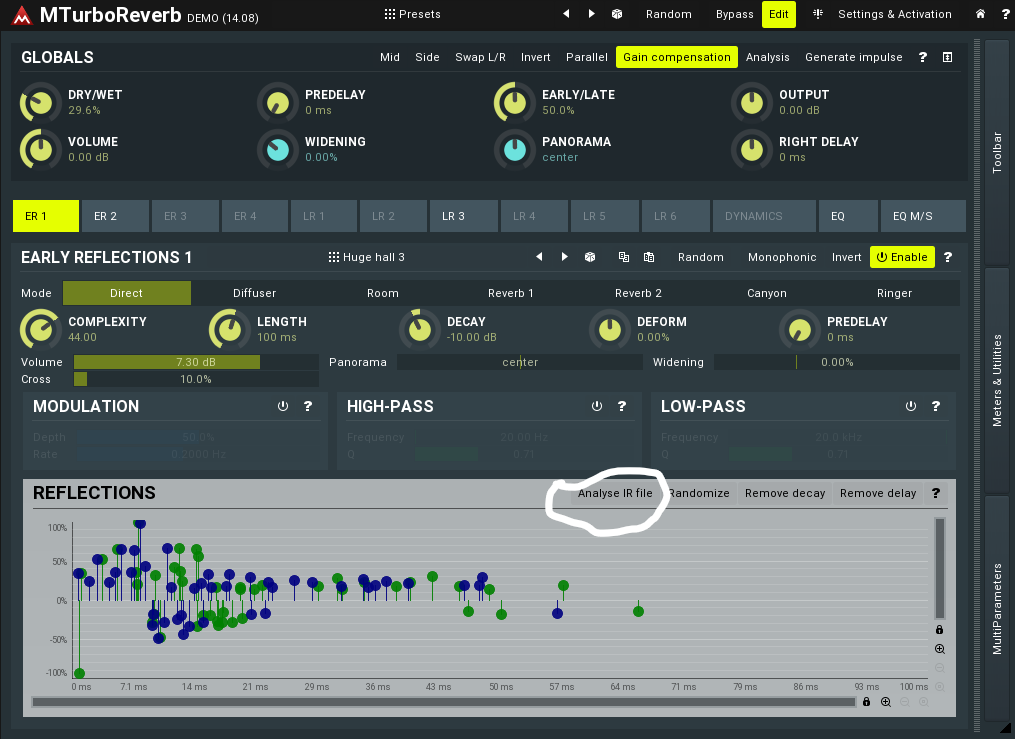
Task: Expand the MultiParameters side panel
Action: point(997,608)
